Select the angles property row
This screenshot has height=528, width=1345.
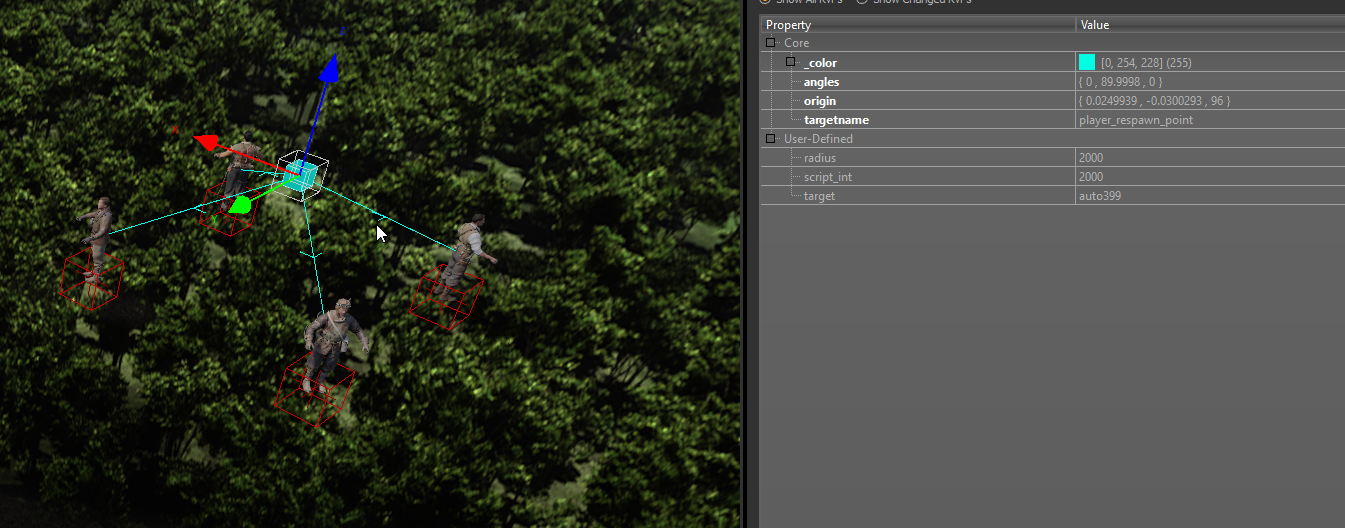point(1052,81)
